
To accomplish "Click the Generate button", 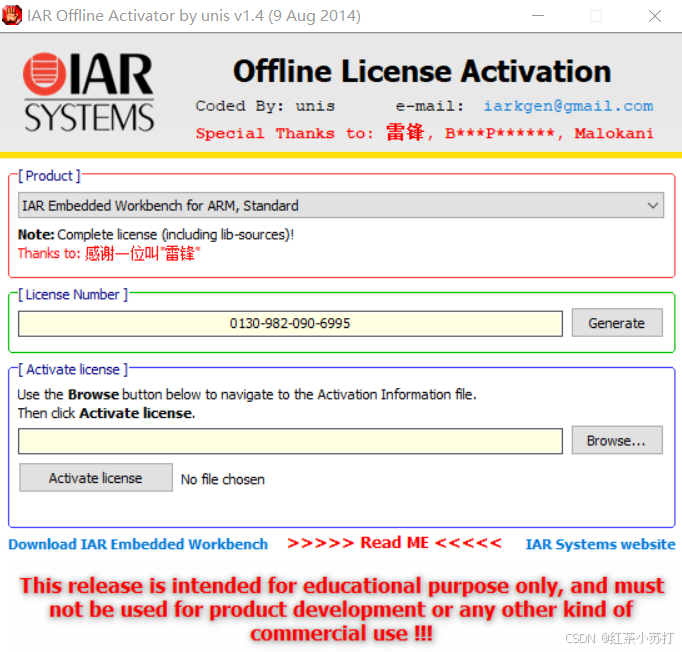I will 617,323.
